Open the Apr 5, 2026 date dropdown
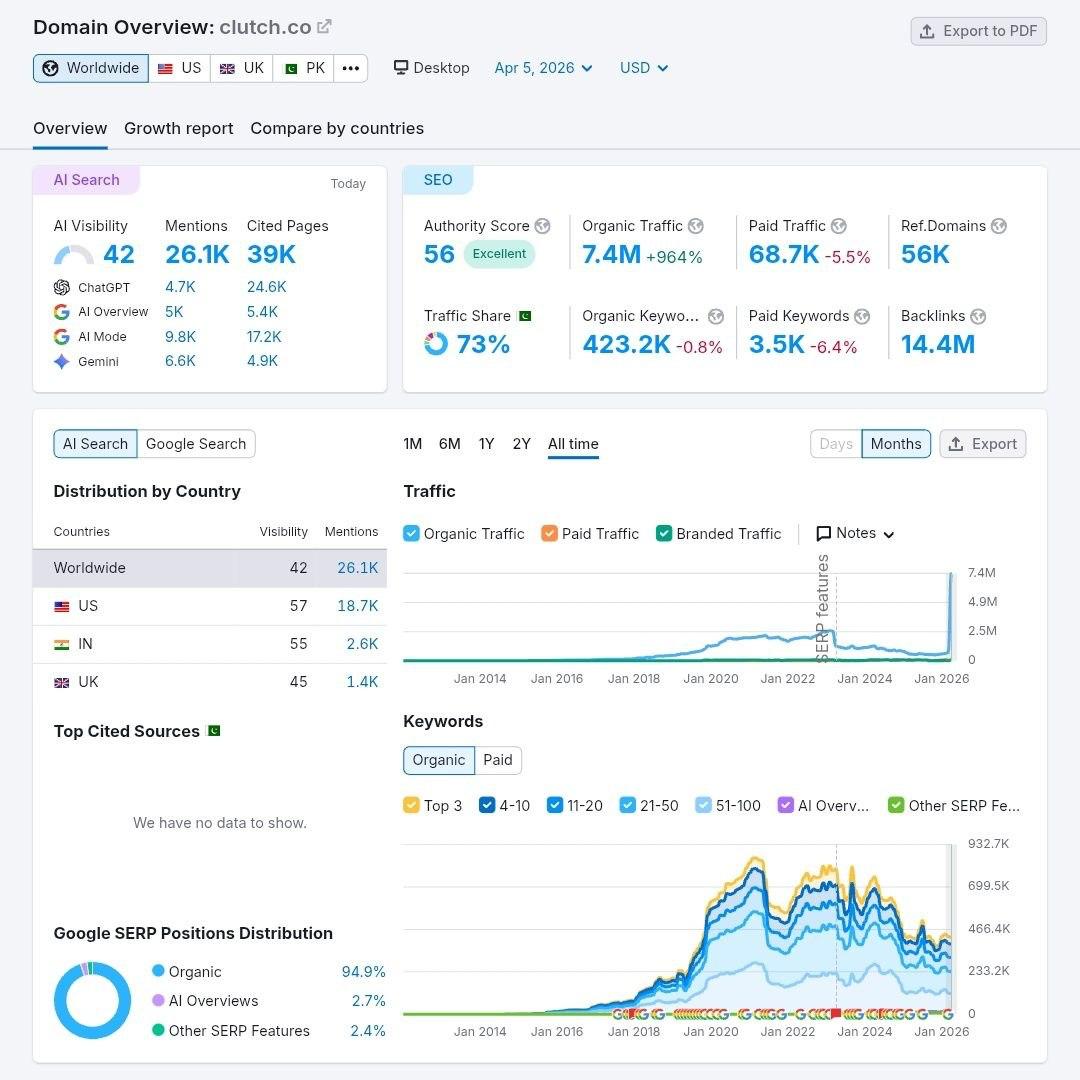Screen dimensions: 1080x1080 click(543, 67)
